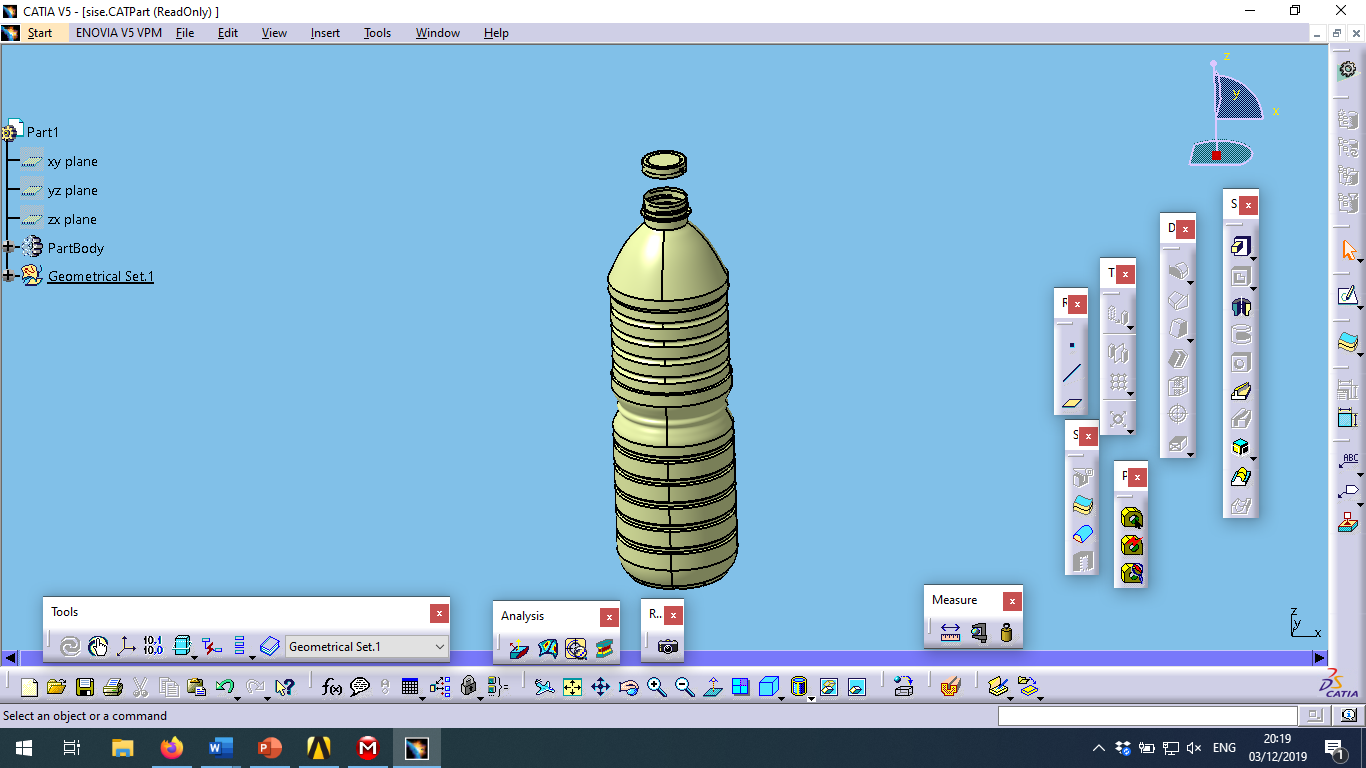Open the Start menu in CATIA menu bar

tap(40, 33)
